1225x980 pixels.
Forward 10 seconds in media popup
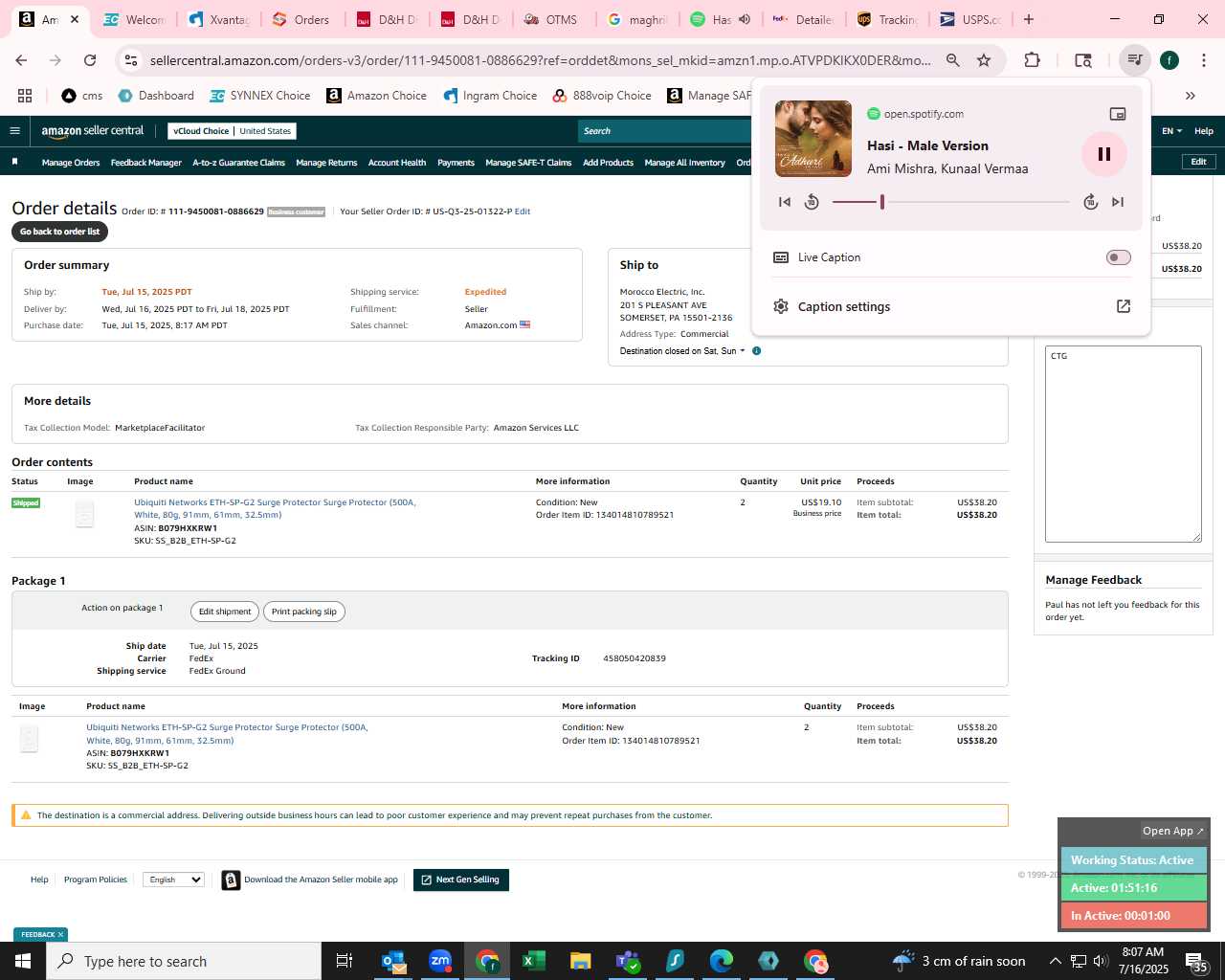(1090, 202)
